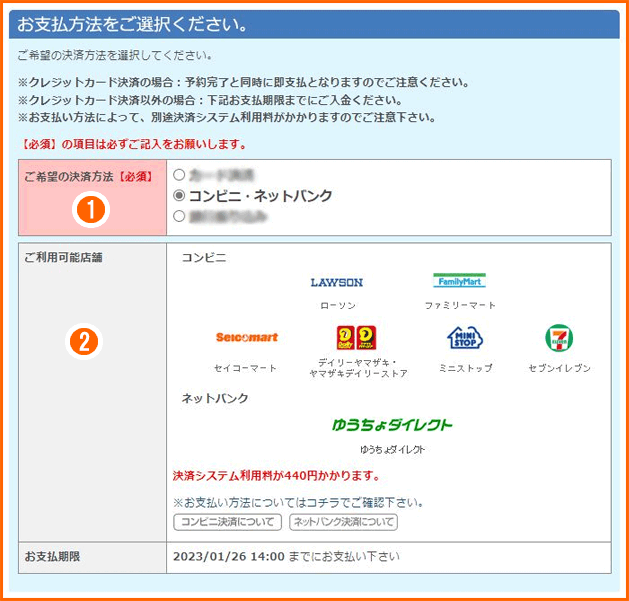The image size is (629, 601).
Task: Click the green ゆうちょダイレクト logo
Action: tap(392, 425)
